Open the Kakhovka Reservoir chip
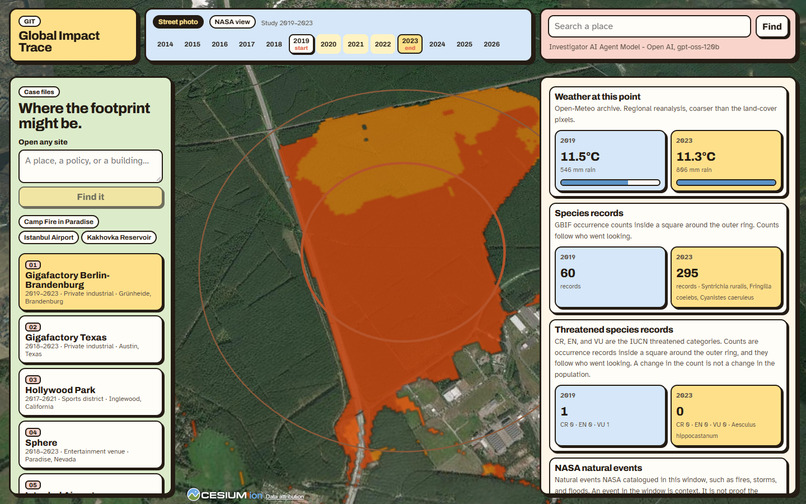 119,238
